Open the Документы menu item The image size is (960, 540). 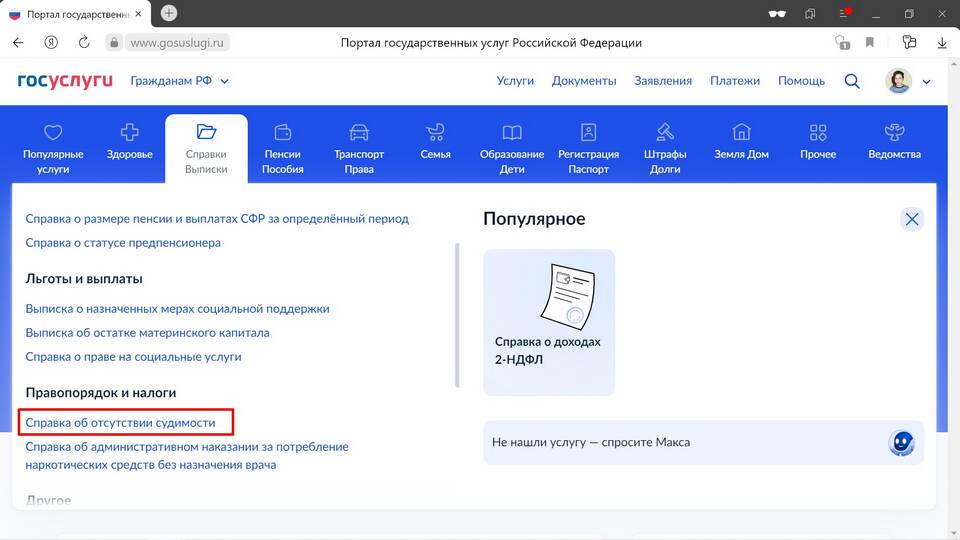pyautogui.click(x=584, y=81)
